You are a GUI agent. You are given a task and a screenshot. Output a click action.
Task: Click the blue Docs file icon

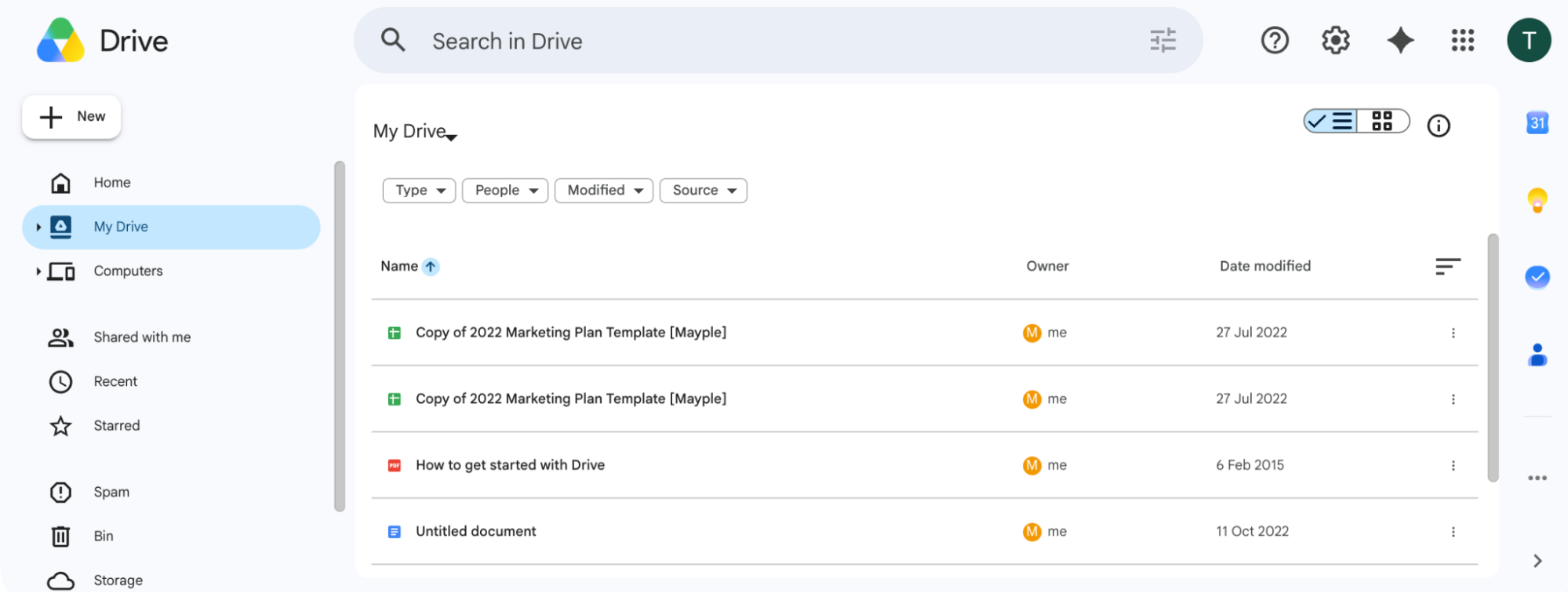[x=395, y=532]
